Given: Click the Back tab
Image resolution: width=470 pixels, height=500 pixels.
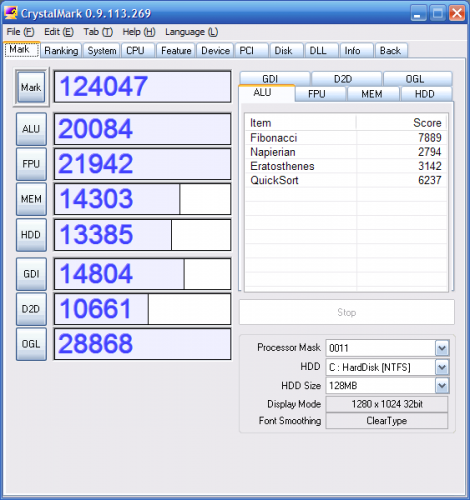Looking at the screenshot, I should [391, 51].
